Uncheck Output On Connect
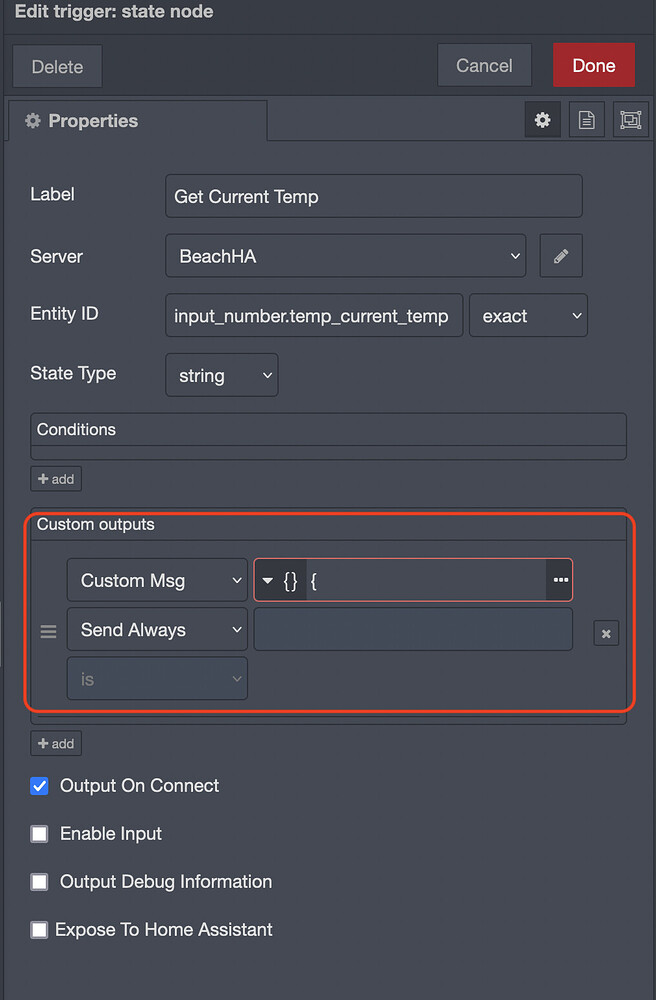The height and width of the screenshot is (1000, 656). click(38, 786)
